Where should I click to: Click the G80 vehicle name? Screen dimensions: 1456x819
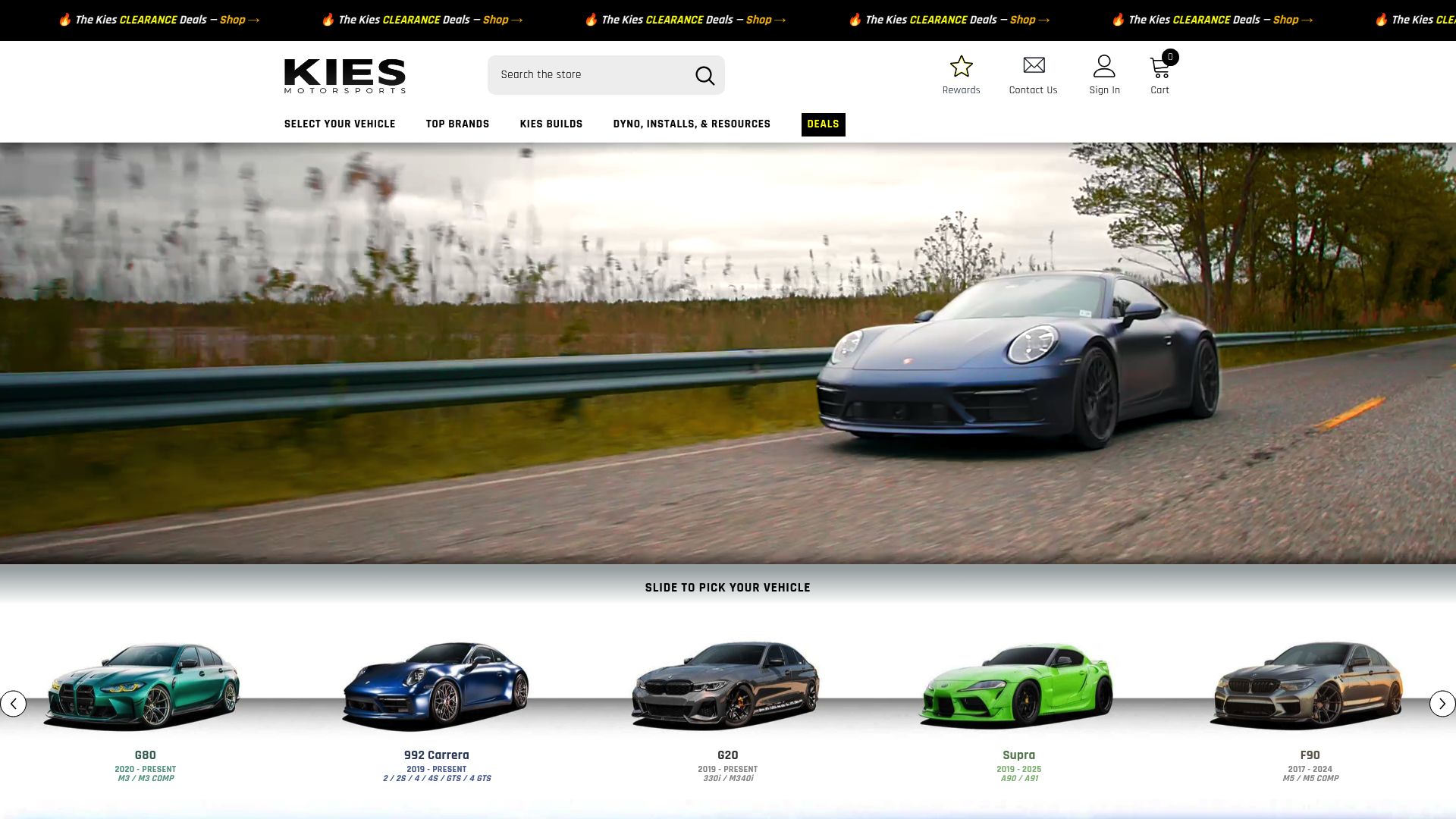point(145,755)
